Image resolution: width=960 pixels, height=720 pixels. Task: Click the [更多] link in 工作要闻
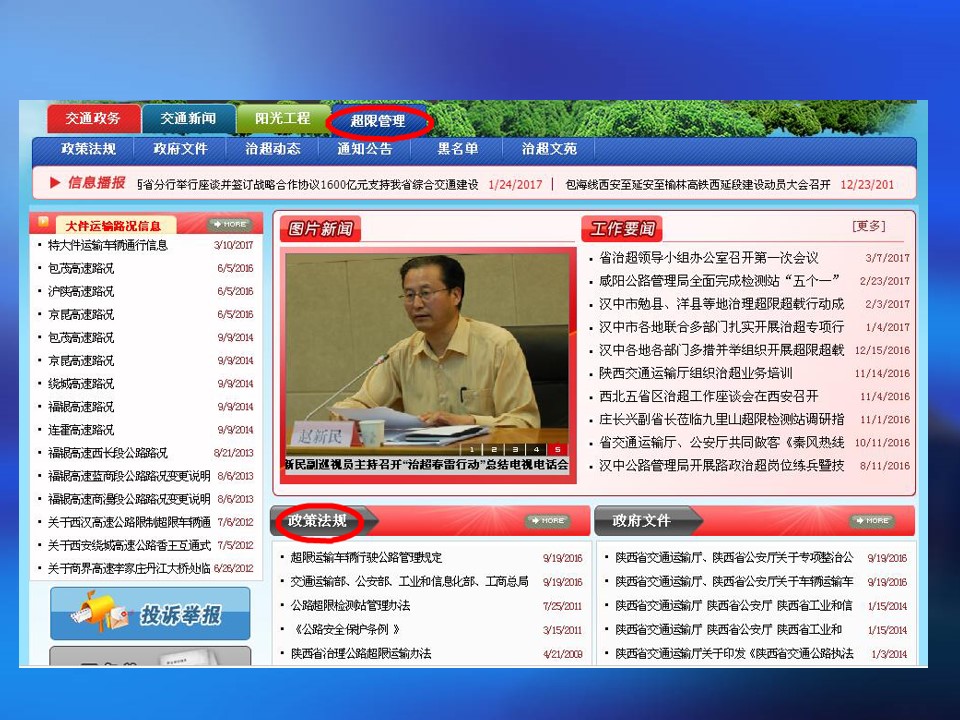[x=868, y=227]
